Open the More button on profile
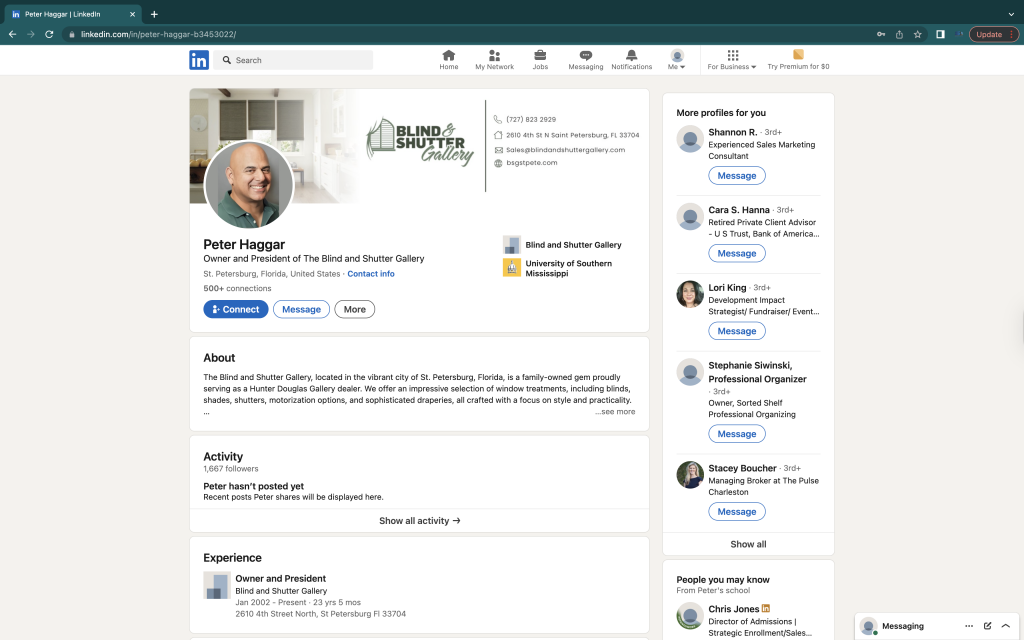The image size is (1024, 640). click(354, 310)
